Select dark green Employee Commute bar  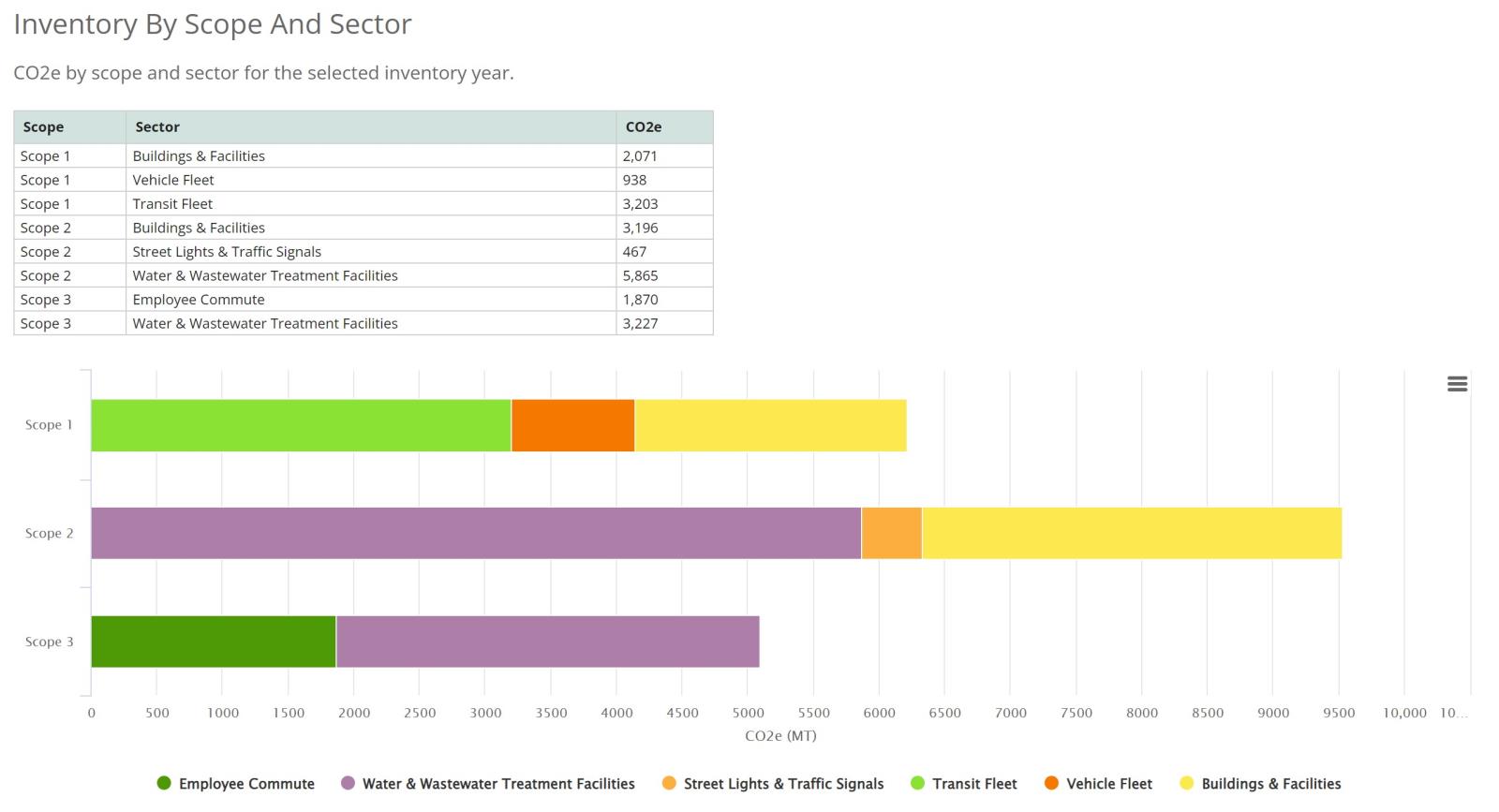(214, 642)
